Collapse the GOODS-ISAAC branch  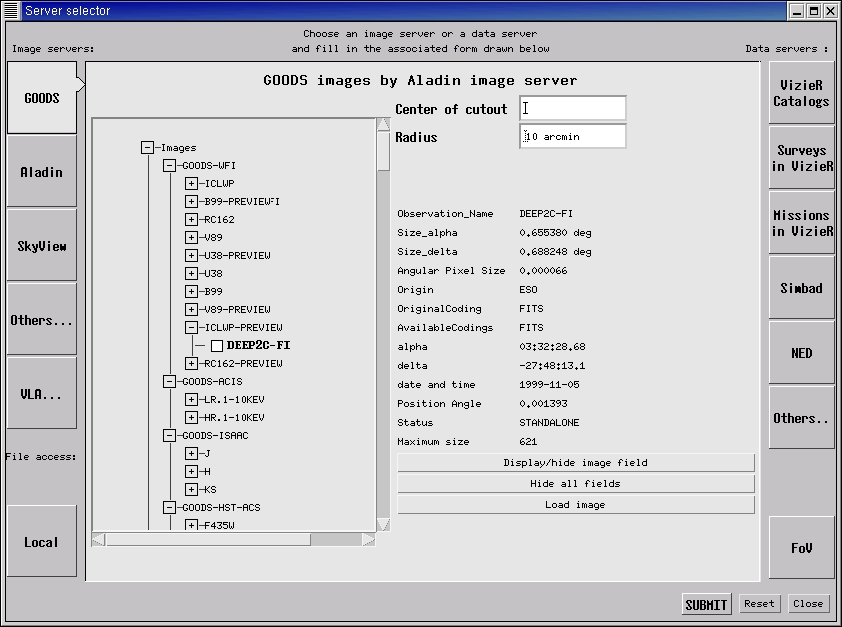pos(169,435)
